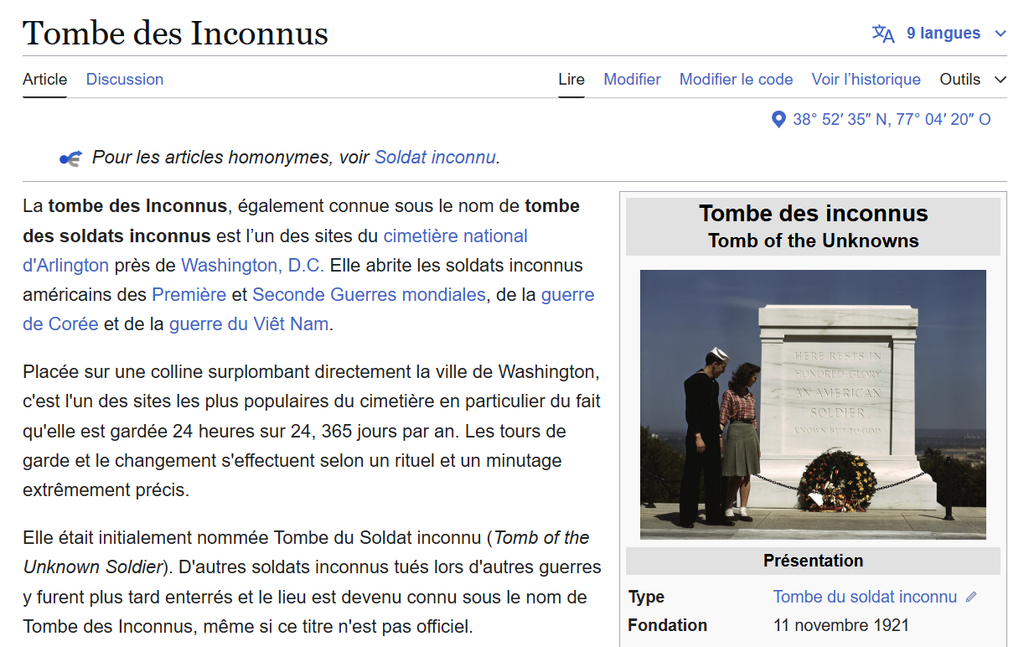Switch to the Article tab
The image size is (1024, 647).
[x=44, y=79]
